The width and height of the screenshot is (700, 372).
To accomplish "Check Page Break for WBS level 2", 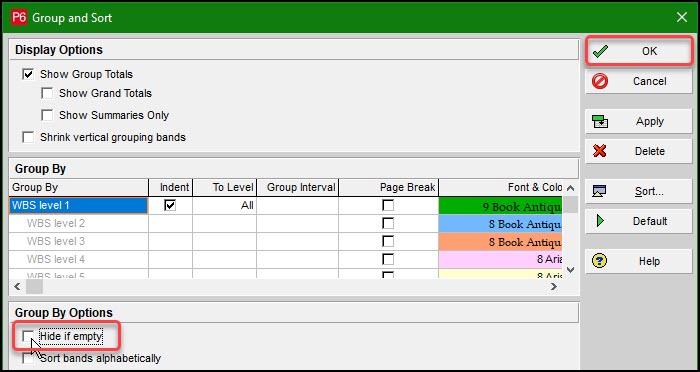I will click(388, 223).
